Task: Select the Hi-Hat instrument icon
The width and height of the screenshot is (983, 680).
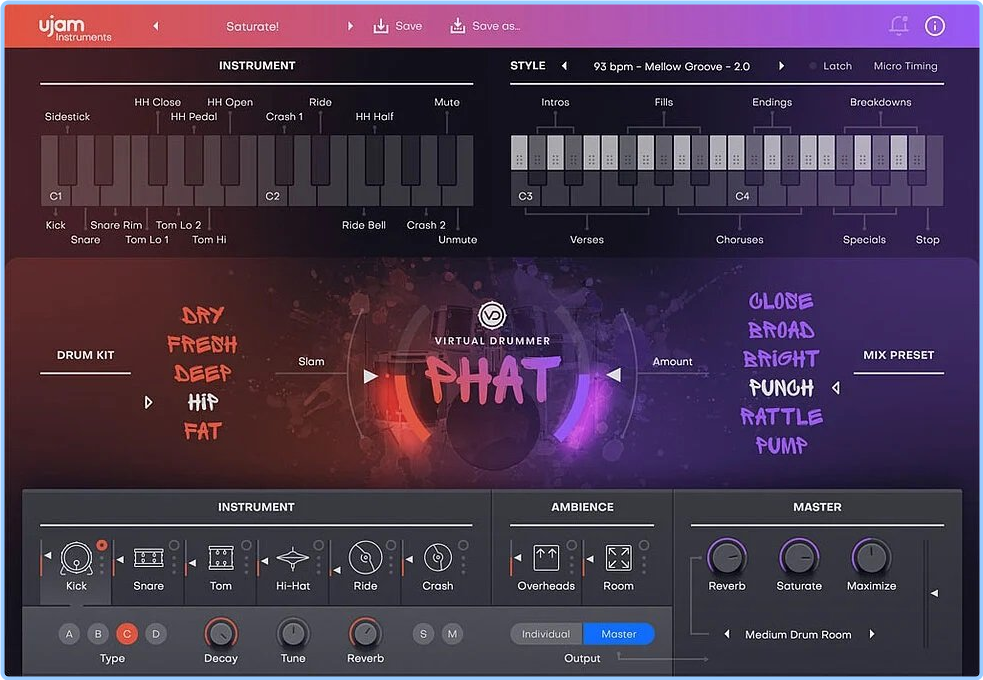Action: 293,557
